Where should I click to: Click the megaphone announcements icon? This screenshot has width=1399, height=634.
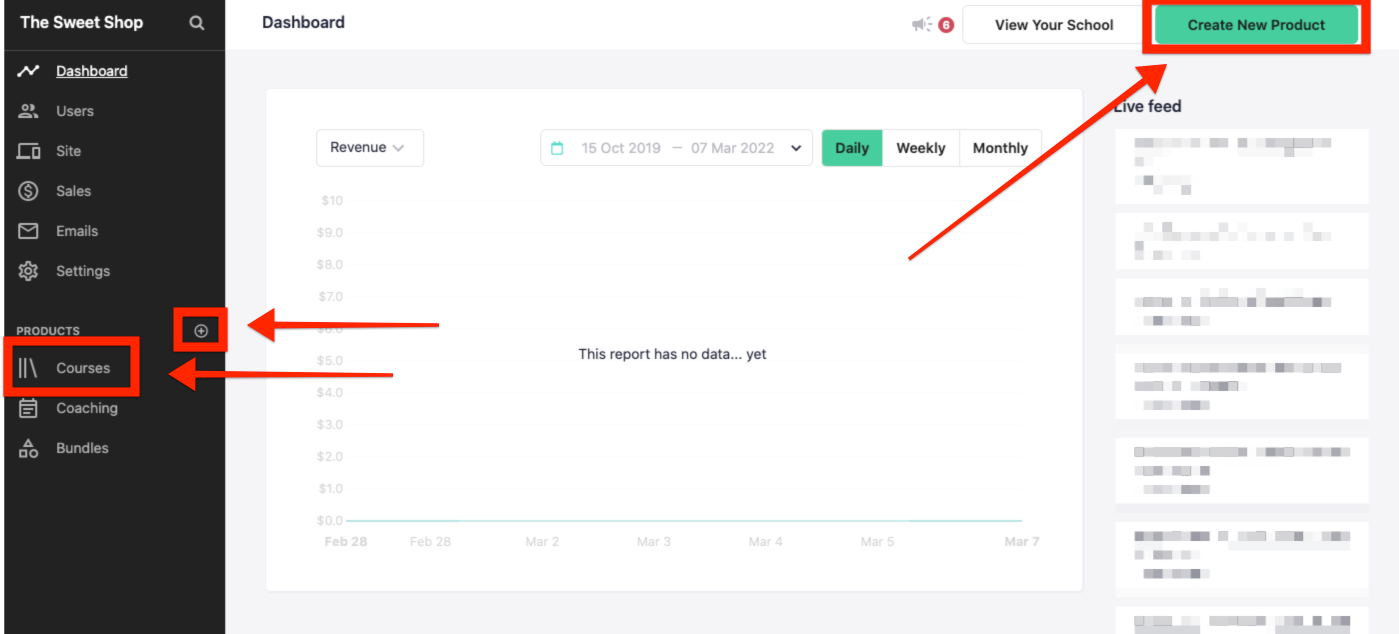click(921, 25)
